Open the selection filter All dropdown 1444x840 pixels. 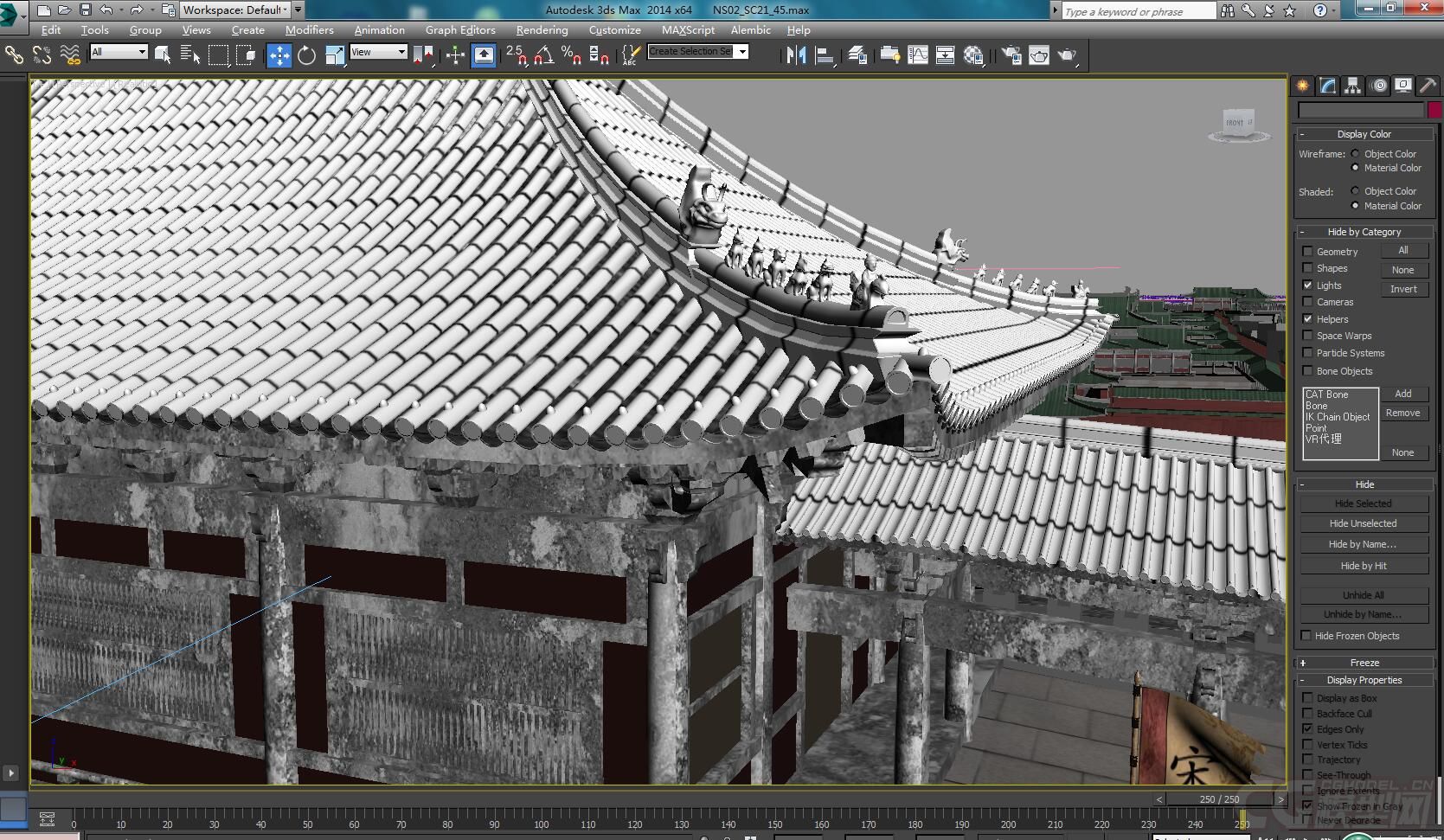click(x=119, y=52)
